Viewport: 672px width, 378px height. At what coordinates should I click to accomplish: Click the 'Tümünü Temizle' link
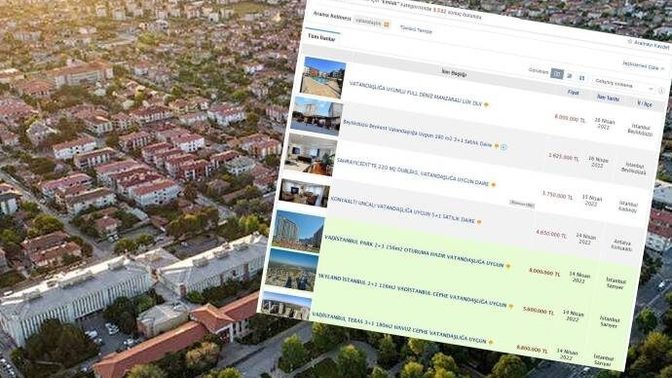click(x=416, y=29)
